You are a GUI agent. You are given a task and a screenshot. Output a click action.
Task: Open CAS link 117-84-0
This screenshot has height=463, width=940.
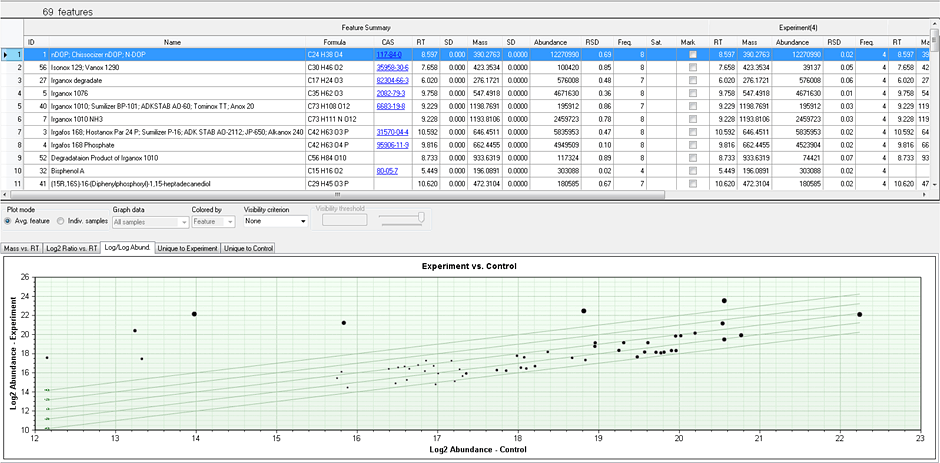387,54
